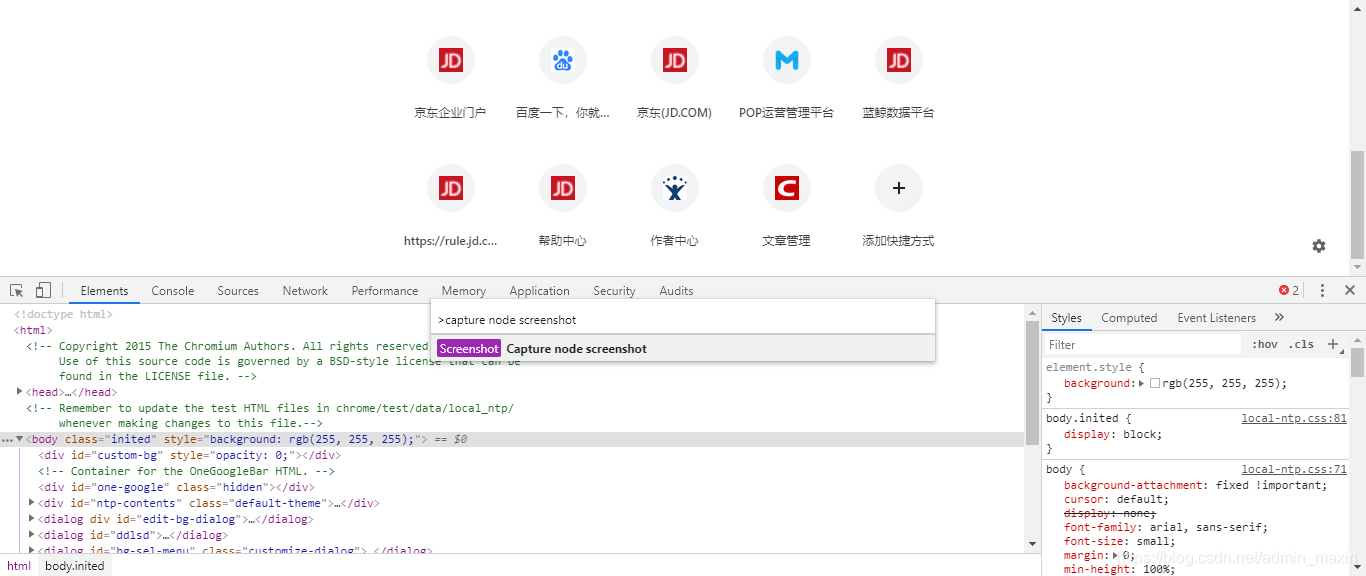Toggle the .cls element classes button

pyautogui.click(x=1302, y=344)
